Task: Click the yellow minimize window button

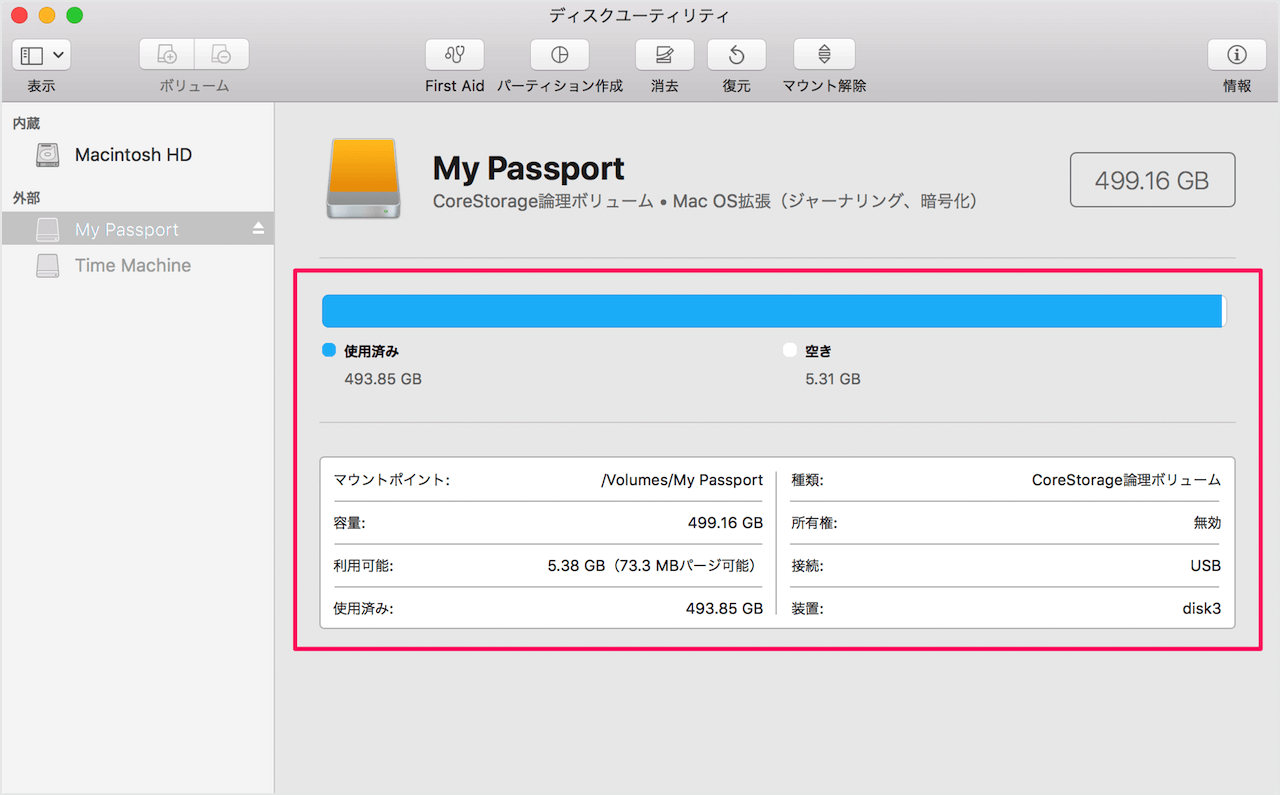Action: [47, 15]
